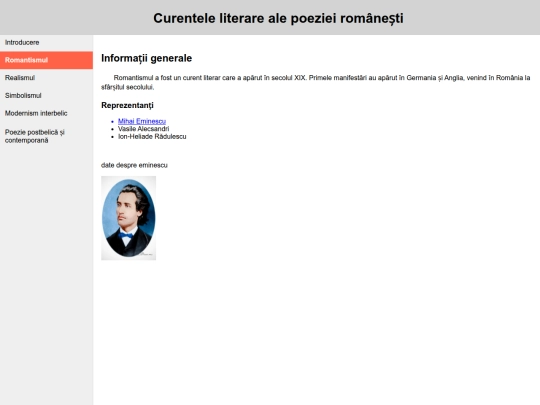Click the Vasile Alecsandri list entry
540x405 pixels.
click(143, 129)
